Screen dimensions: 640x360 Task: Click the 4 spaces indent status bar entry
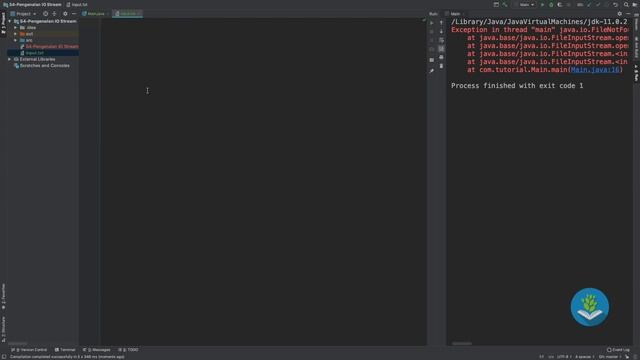click(x=584, y=357)
